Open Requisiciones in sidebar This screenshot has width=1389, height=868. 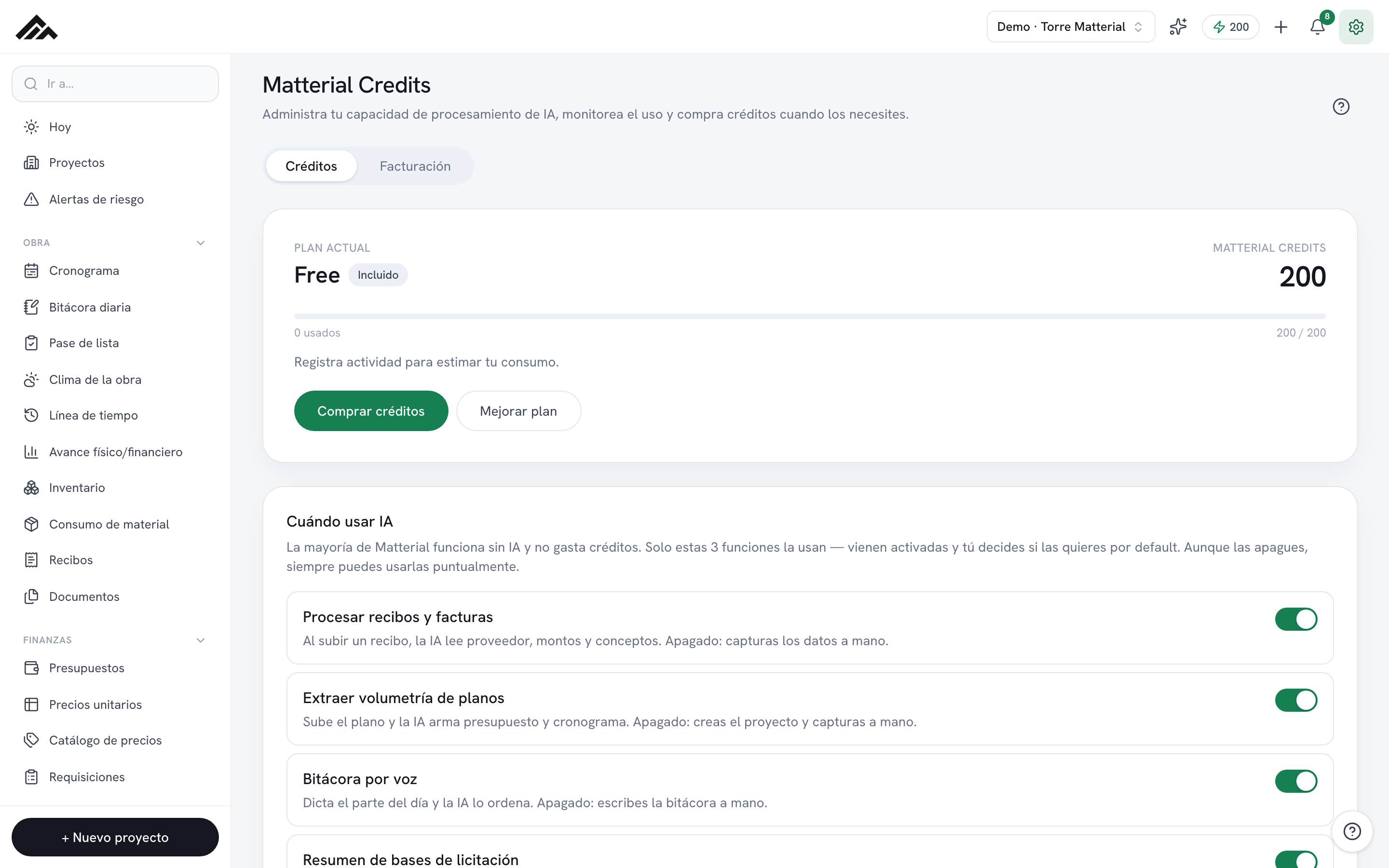point(115,777)
